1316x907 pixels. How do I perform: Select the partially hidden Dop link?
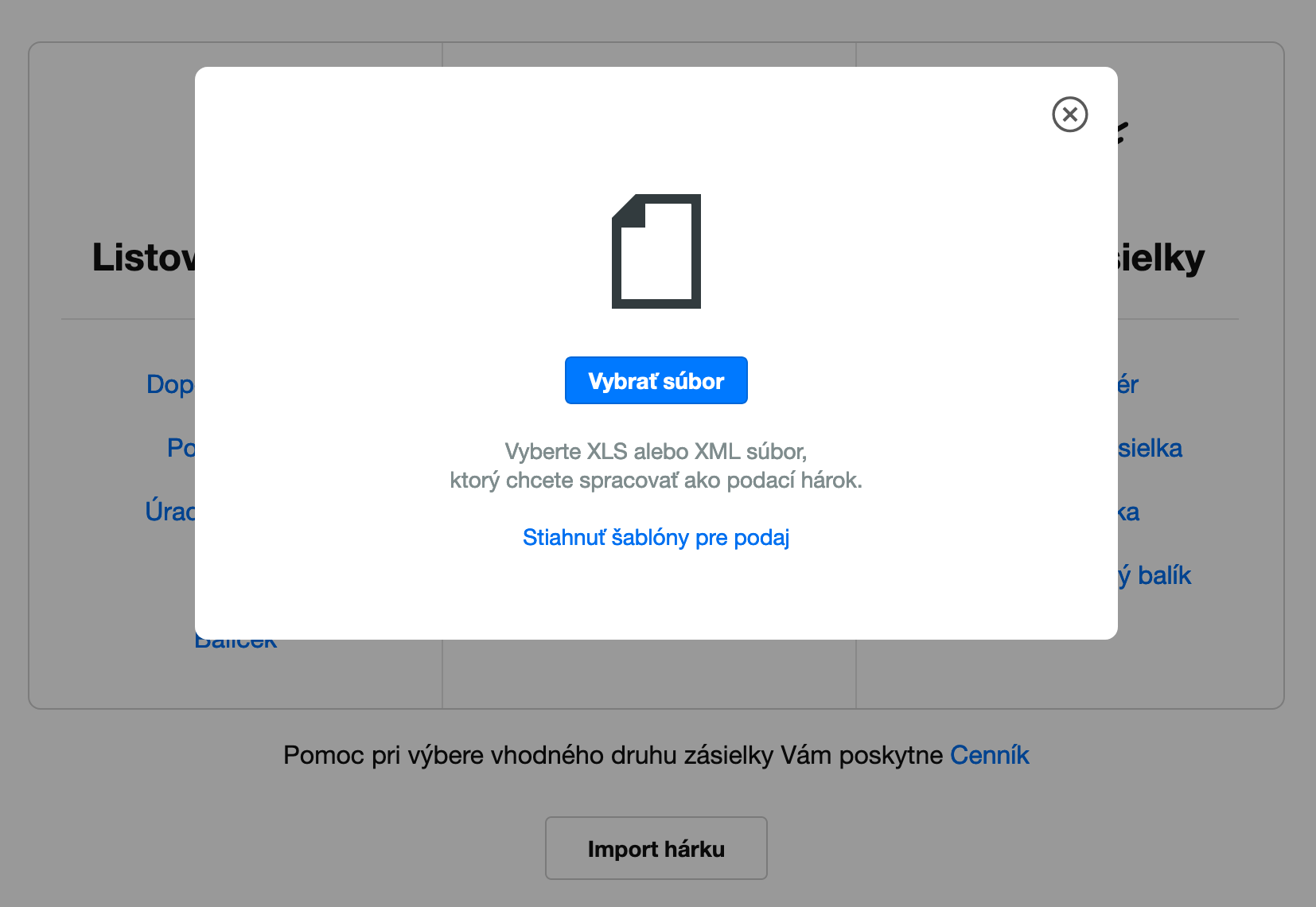171,384
